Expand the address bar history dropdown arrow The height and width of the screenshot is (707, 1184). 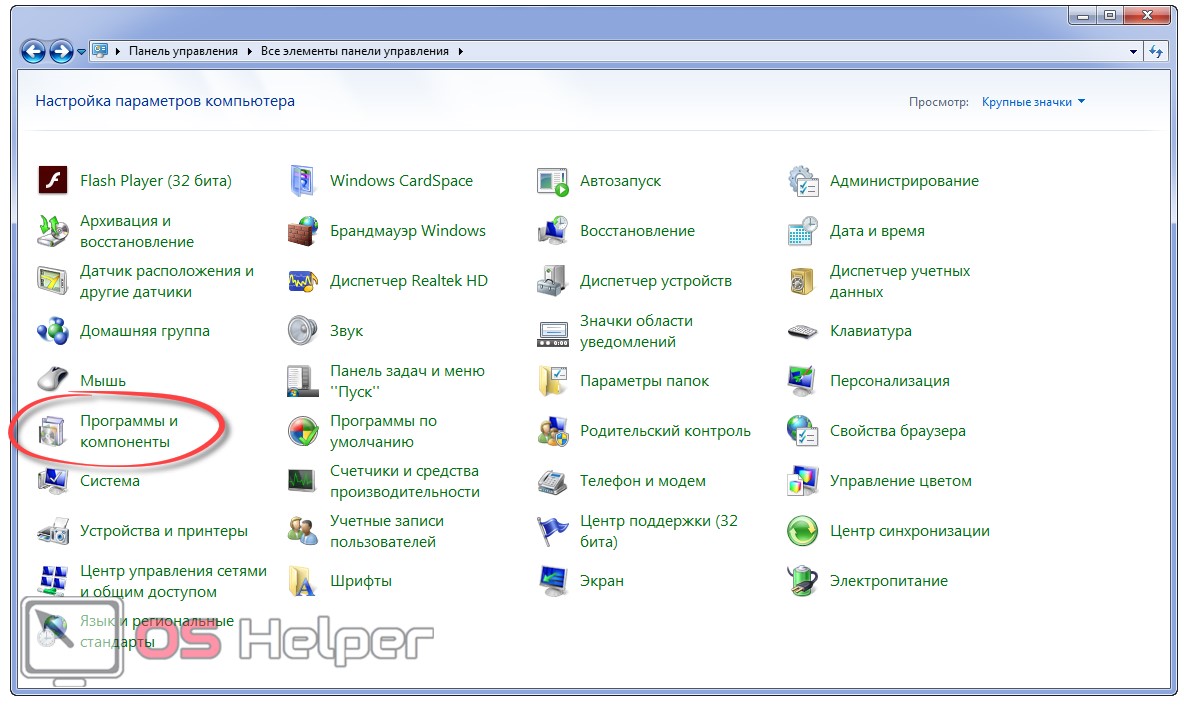click(1133, 51)
